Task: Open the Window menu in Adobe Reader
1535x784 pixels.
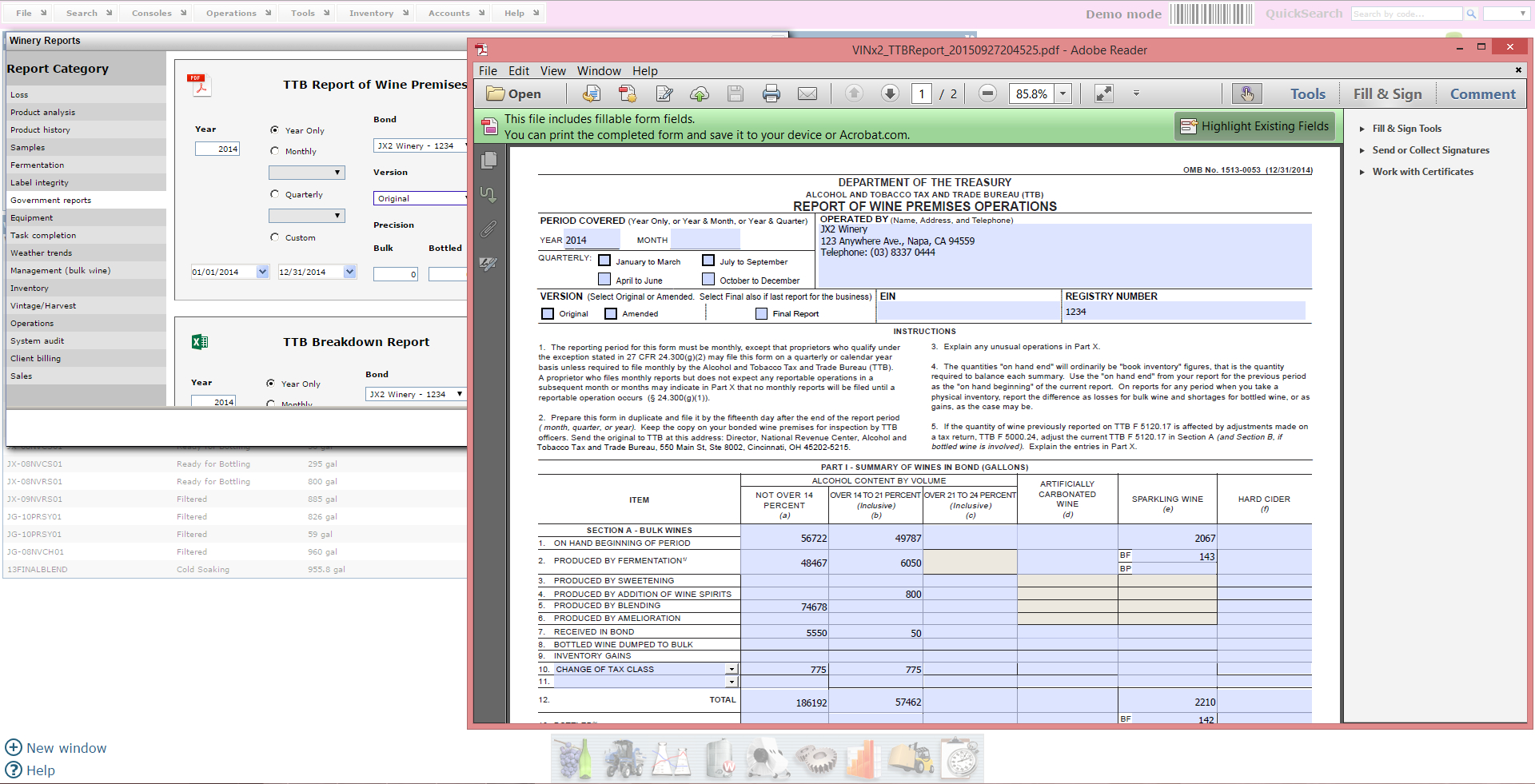Action: (x=599, y=71)
